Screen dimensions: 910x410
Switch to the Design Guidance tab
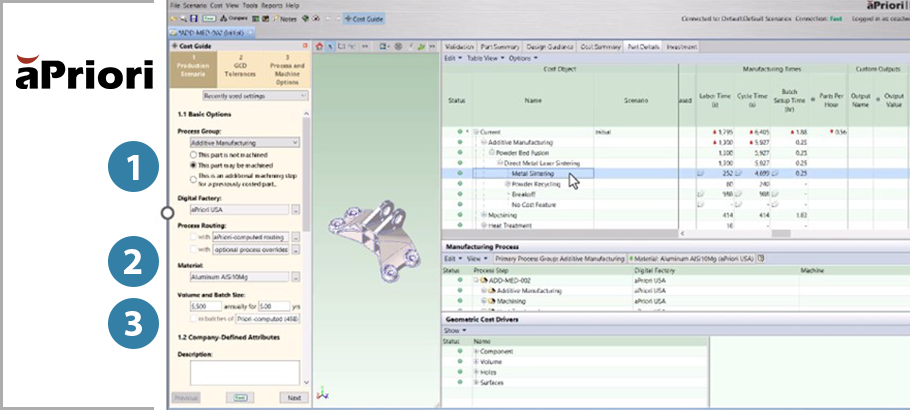[x=550, y=46]
